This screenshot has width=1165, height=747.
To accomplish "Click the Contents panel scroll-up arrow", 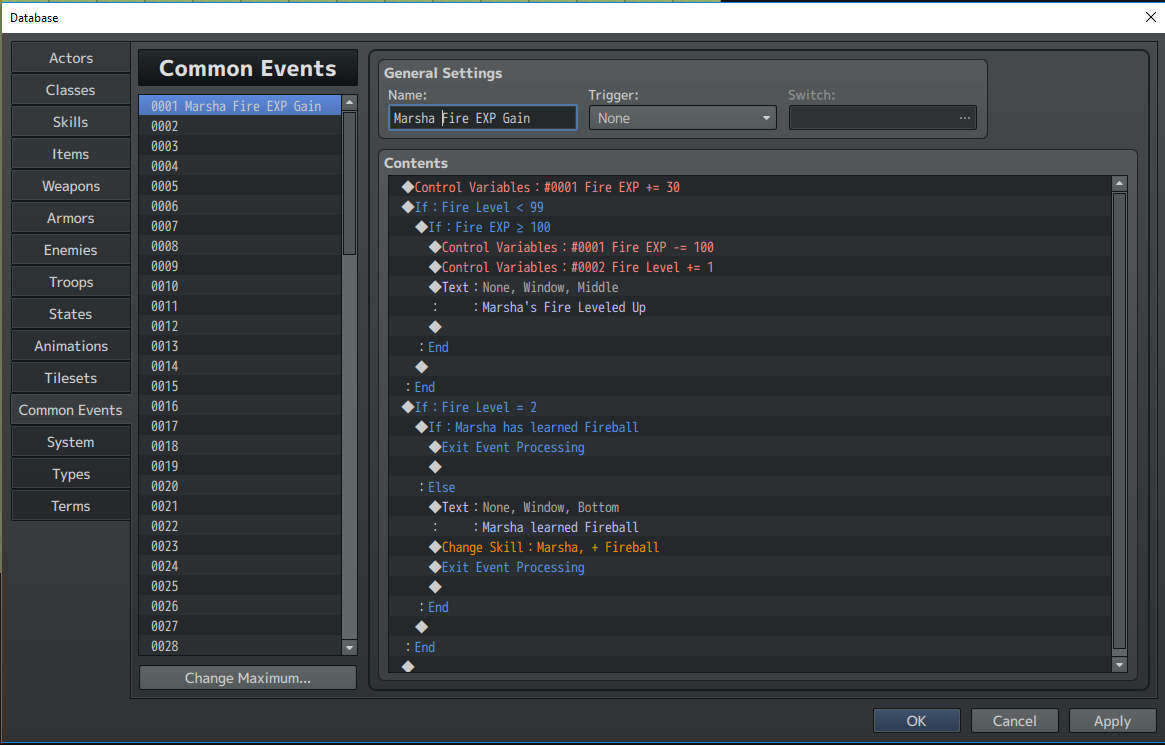I will 1119,184.
